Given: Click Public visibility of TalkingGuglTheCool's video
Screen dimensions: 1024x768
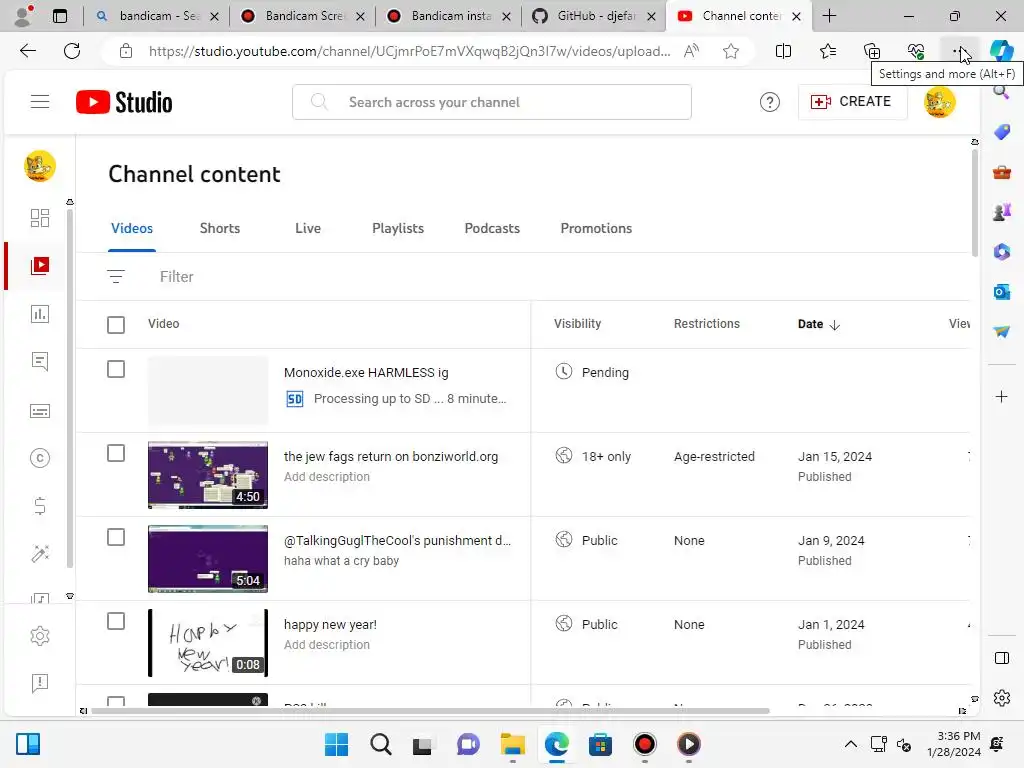Looking at the screenshot, I should pos(586,540).
